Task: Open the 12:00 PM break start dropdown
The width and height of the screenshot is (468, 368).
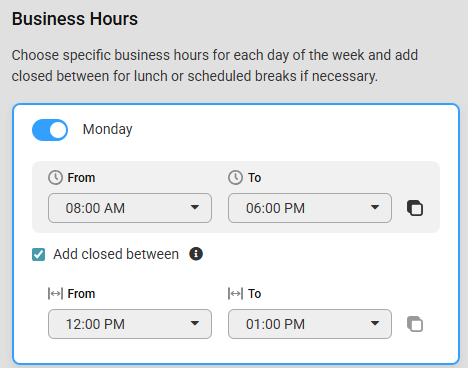Action: [130, 324]
